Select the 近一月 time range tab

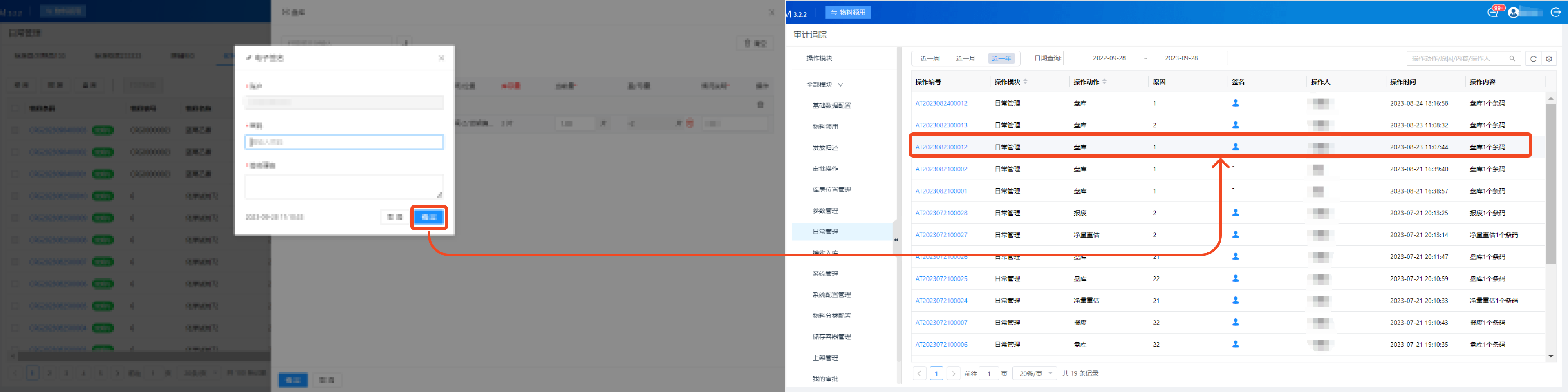965,58
